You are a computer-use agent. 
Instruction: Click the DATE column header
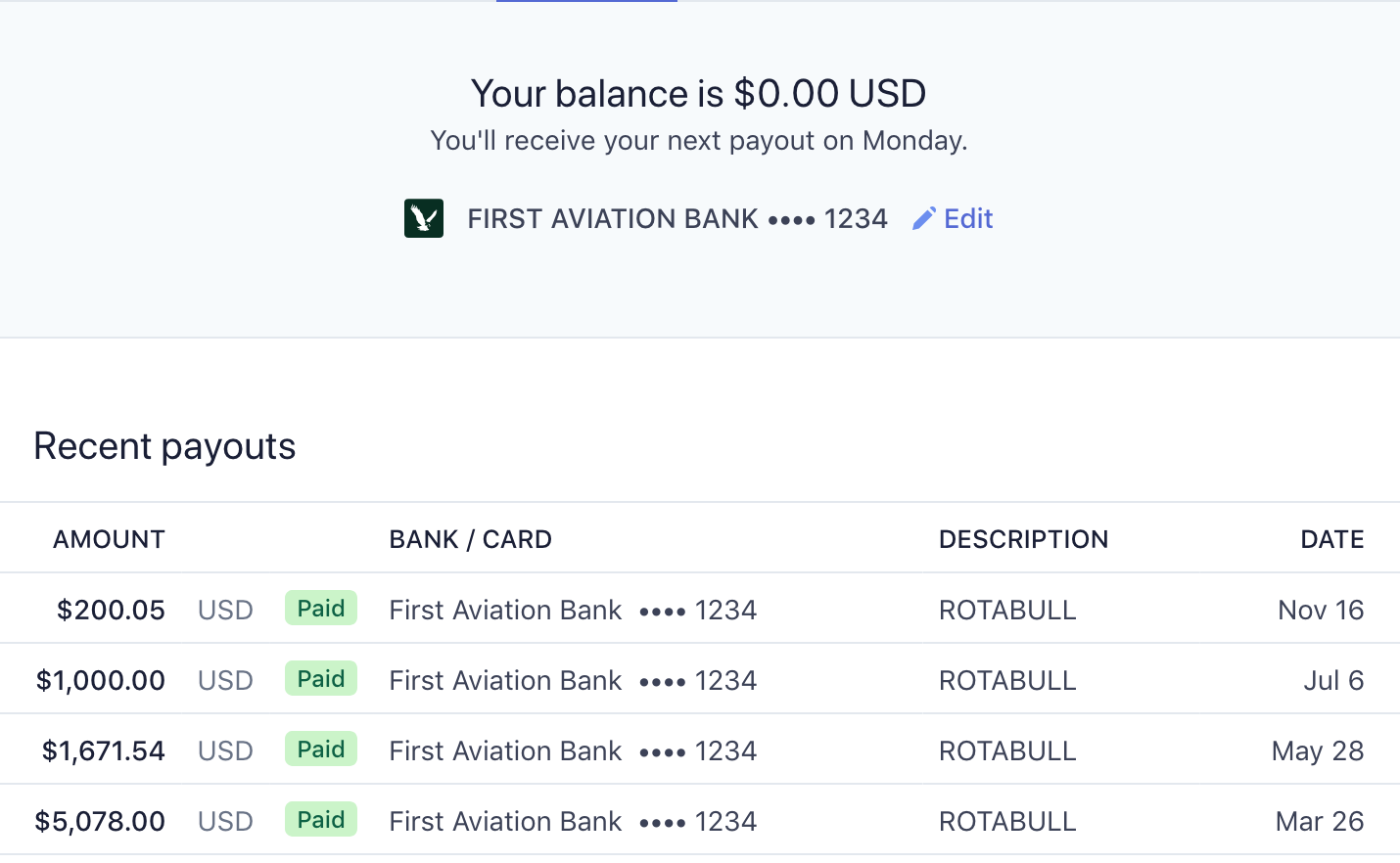click(1331, 539)
